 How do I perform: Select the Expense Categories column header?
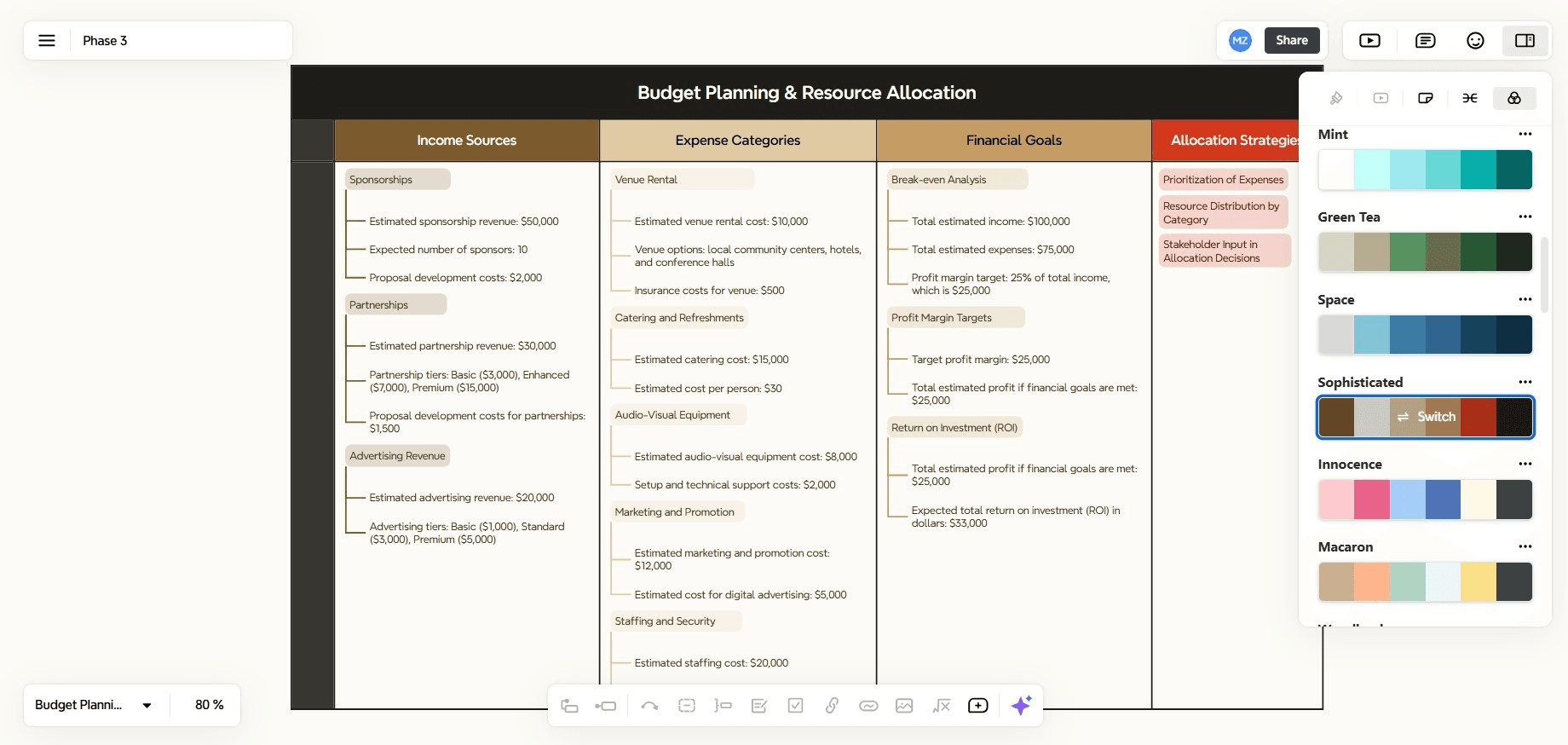pyautogui.click(x=738, y=141)
